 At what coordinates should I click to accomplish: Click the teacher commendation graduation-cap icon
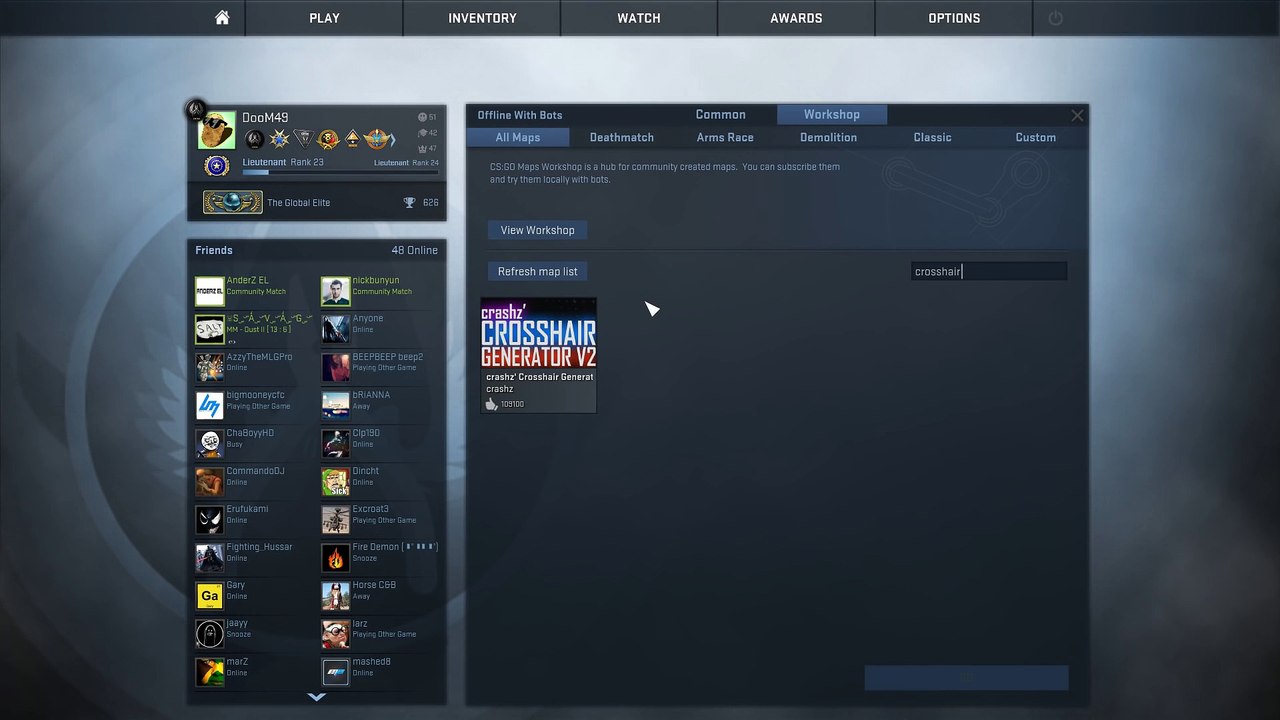point(422,132)
